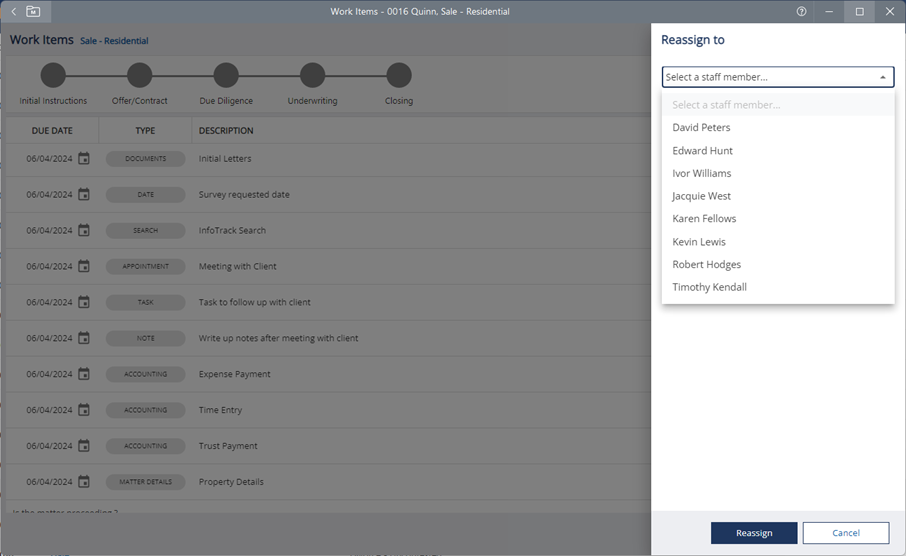Select David Peters from staff list
The width and height of the screenshot is (906, 556).
[x=701, y=128]
